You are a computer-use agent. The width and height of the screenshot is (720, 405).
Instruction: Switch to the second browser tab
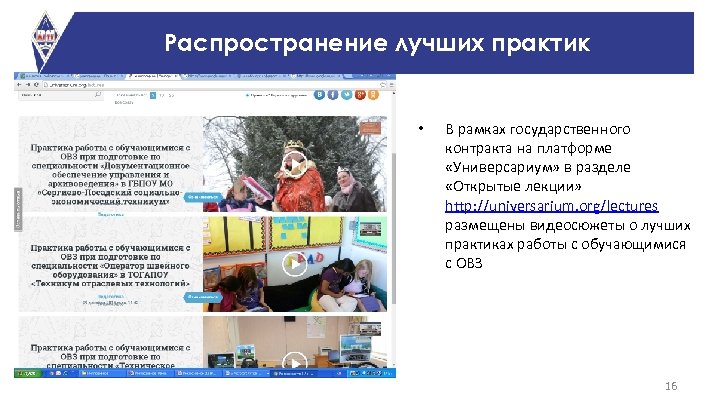tap(99, 76)
